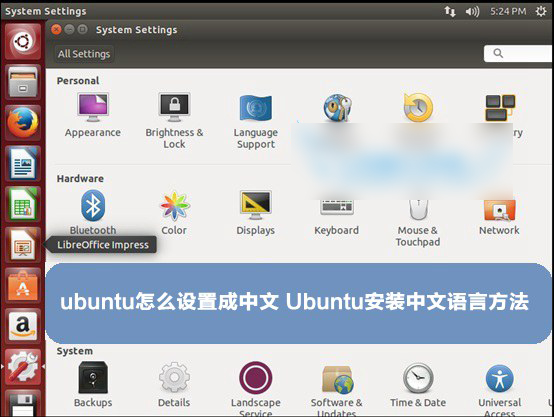Screen dimensions: 554x417
Task: Launch Firefox from the launcher
Action: [x=23, y=123]
